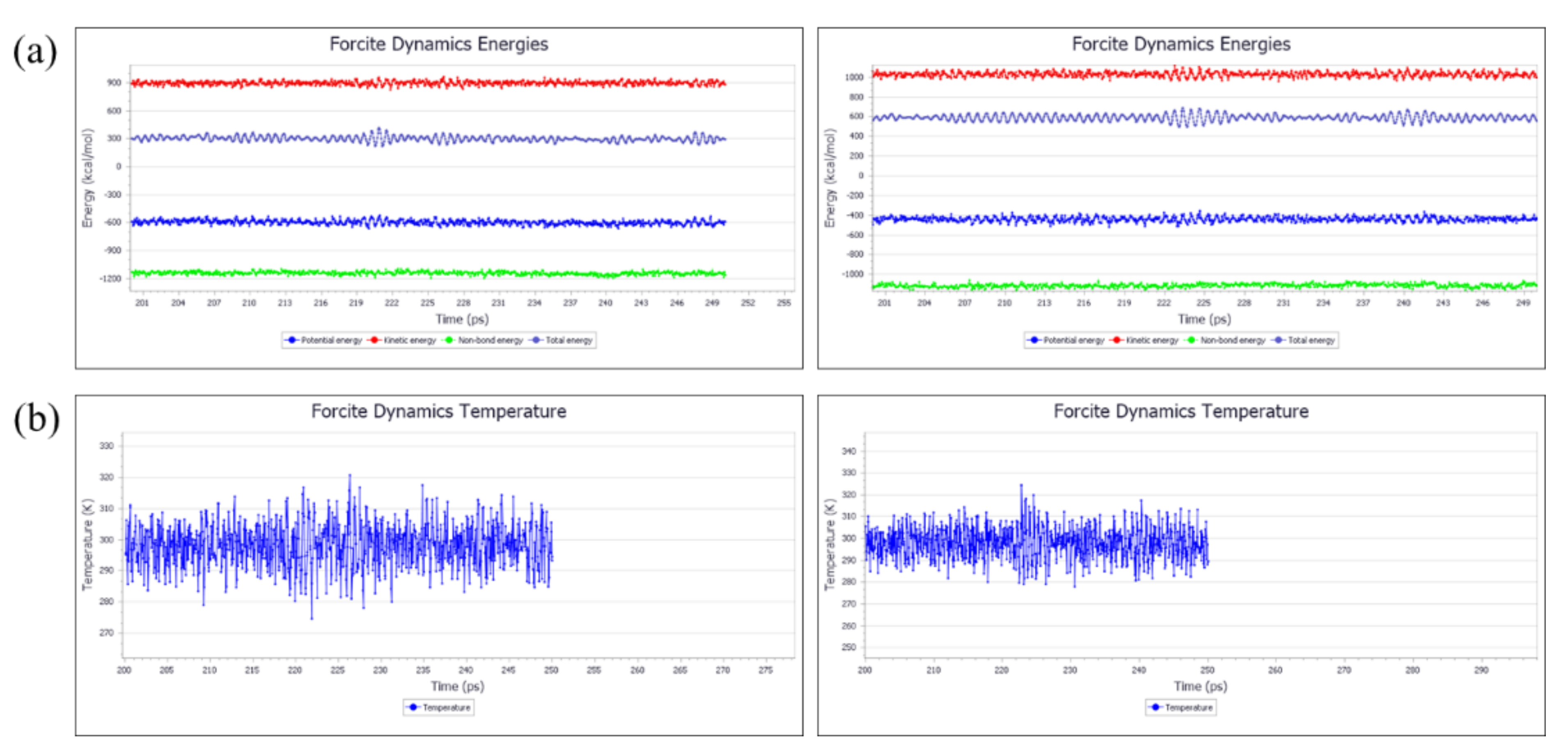Click Temperature legend marker in left temperature chart
The height and width of the screenshot is (754, 1568).
[413, 707]
